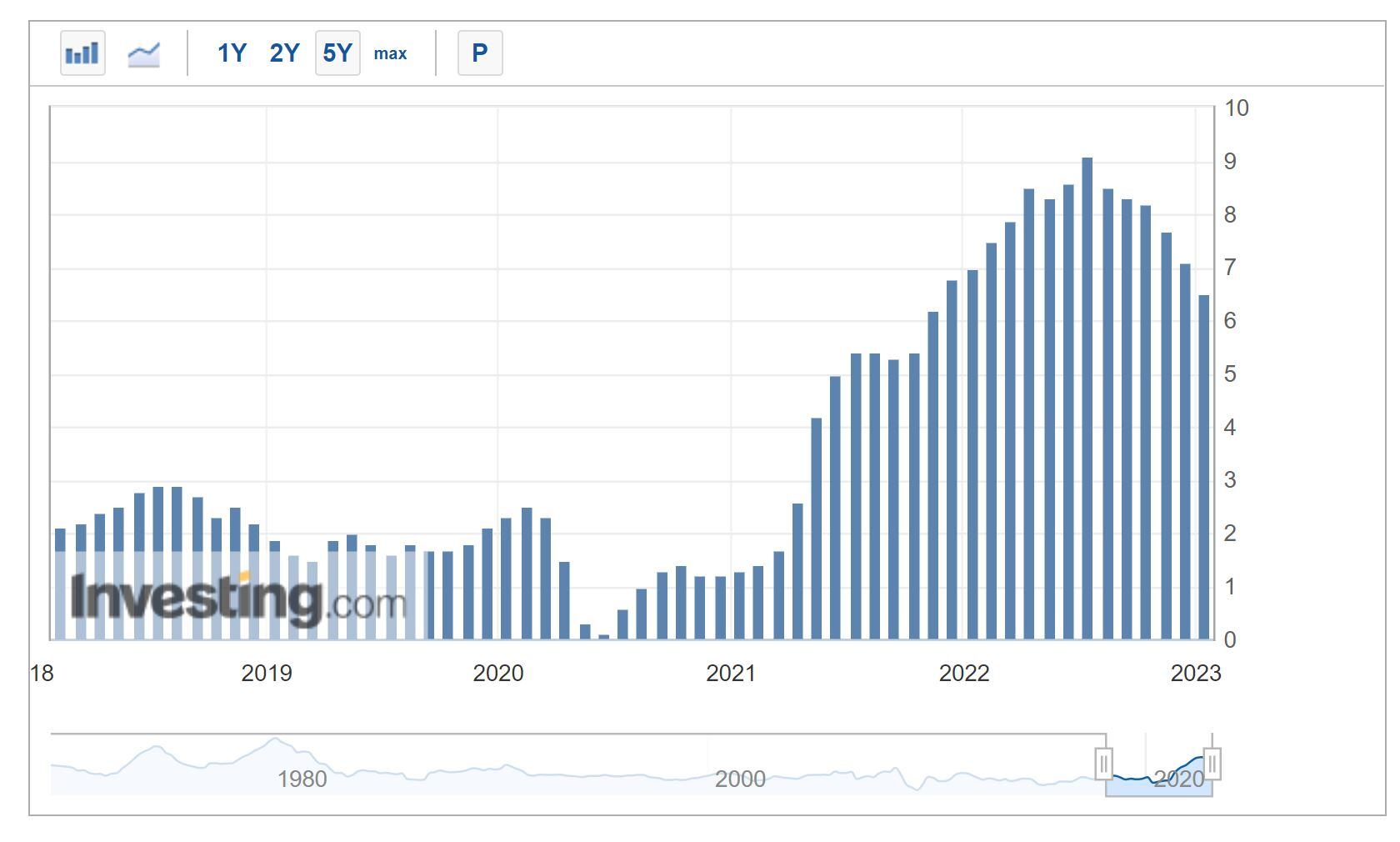The width and height of the screenshot is (1400, 842).
Task: Click the Investing.com watermark logo
Action: click(x=238, y=599)
